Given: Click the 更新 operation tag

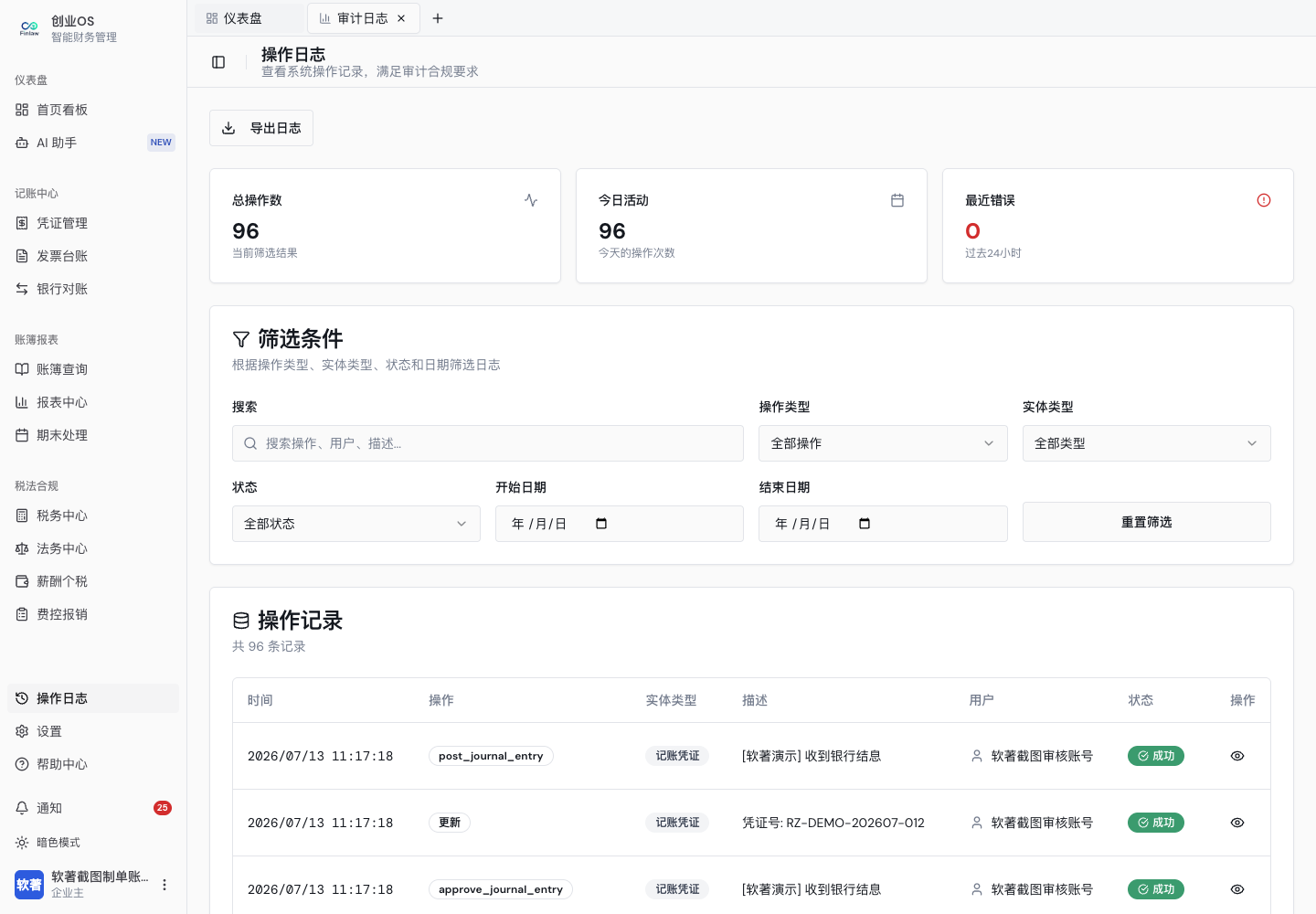Looking at the screenshot, I should 450,823.
